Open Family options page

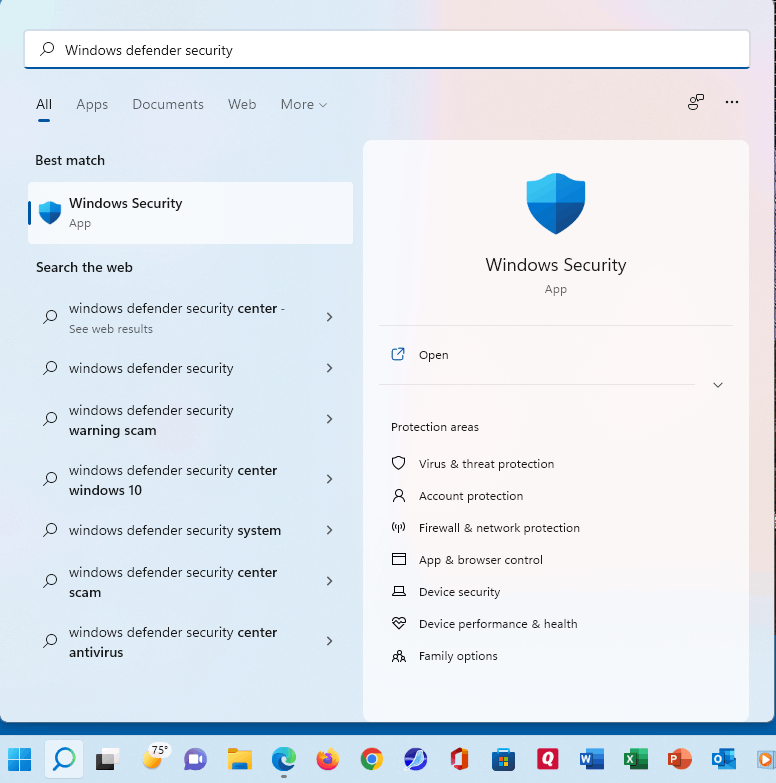pyautogui.click(x=458, y=656)
